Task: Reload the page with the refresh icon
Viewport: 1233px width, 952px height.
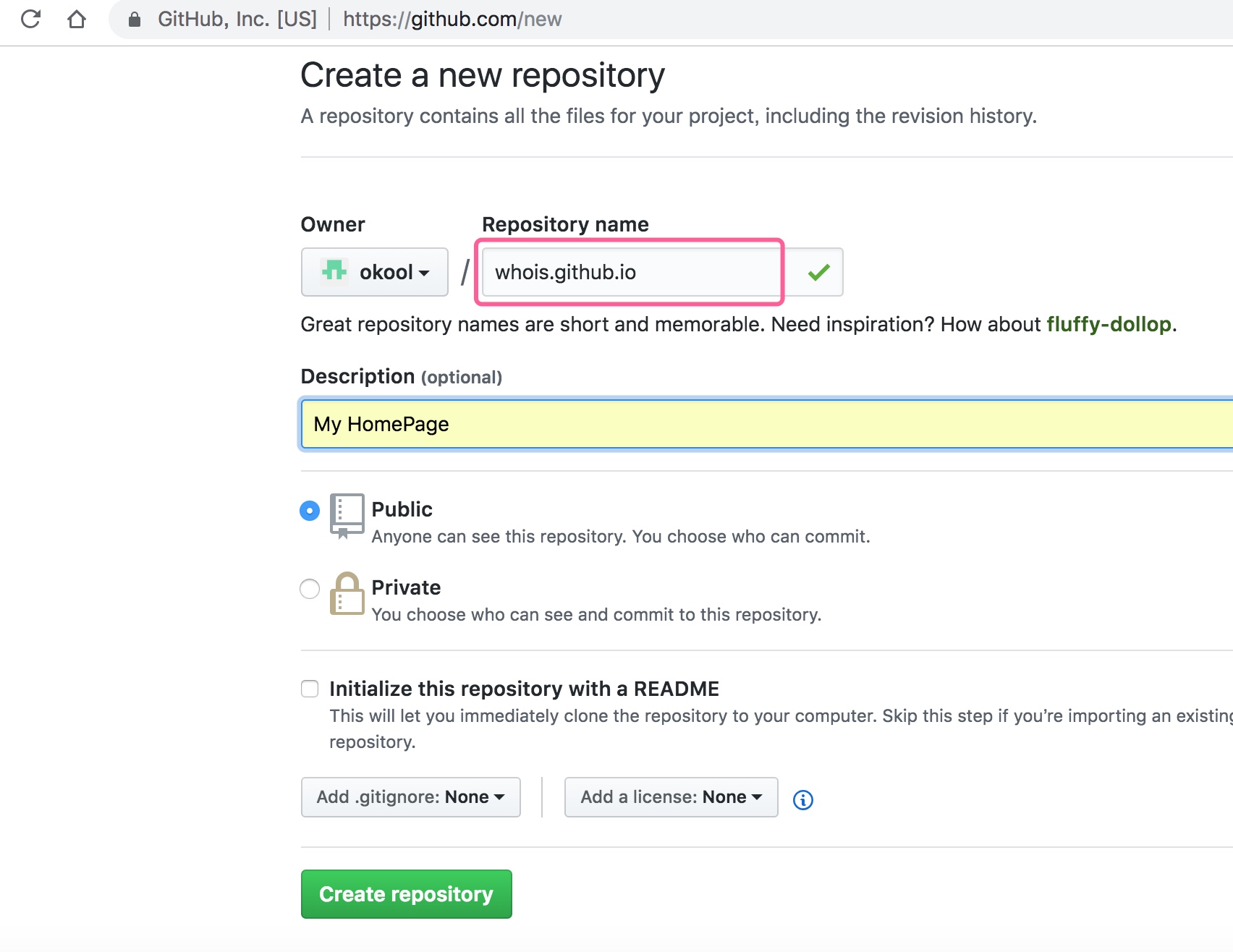Action: 30,19
